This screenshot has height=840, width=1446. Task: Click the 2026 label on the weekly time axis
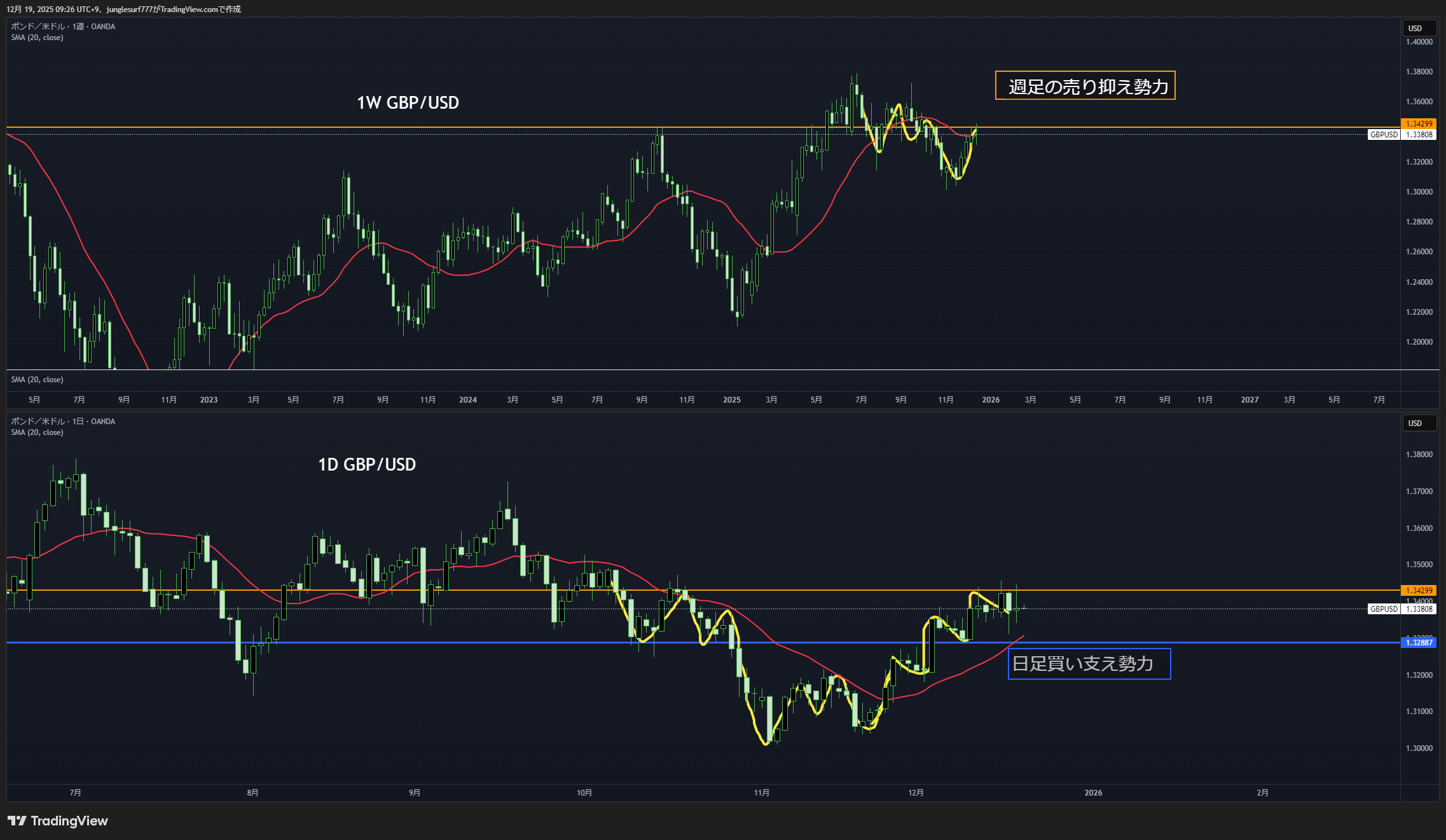[990, 400]
